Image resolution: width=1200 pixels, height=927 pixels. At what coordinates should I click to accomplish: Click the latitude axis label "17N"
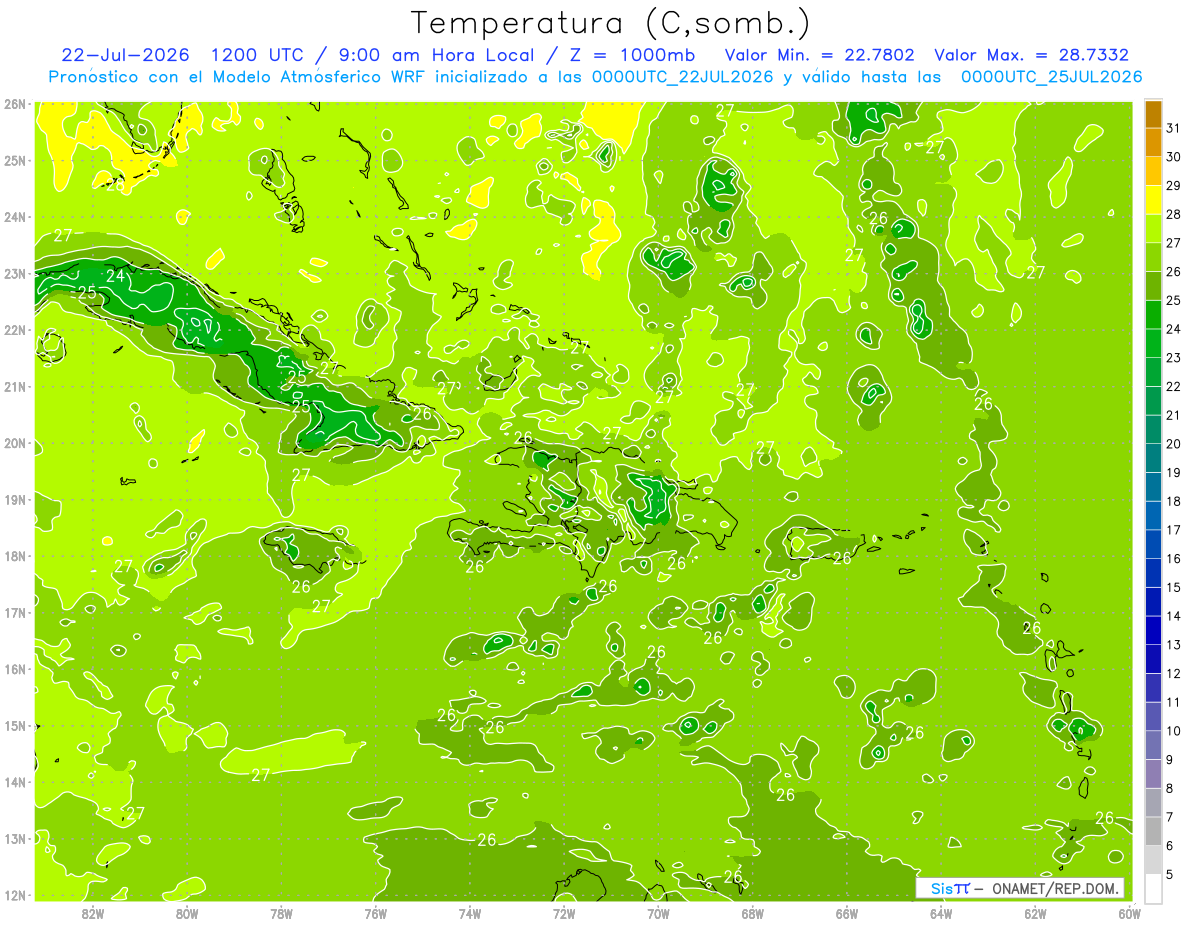coord(14,612)
